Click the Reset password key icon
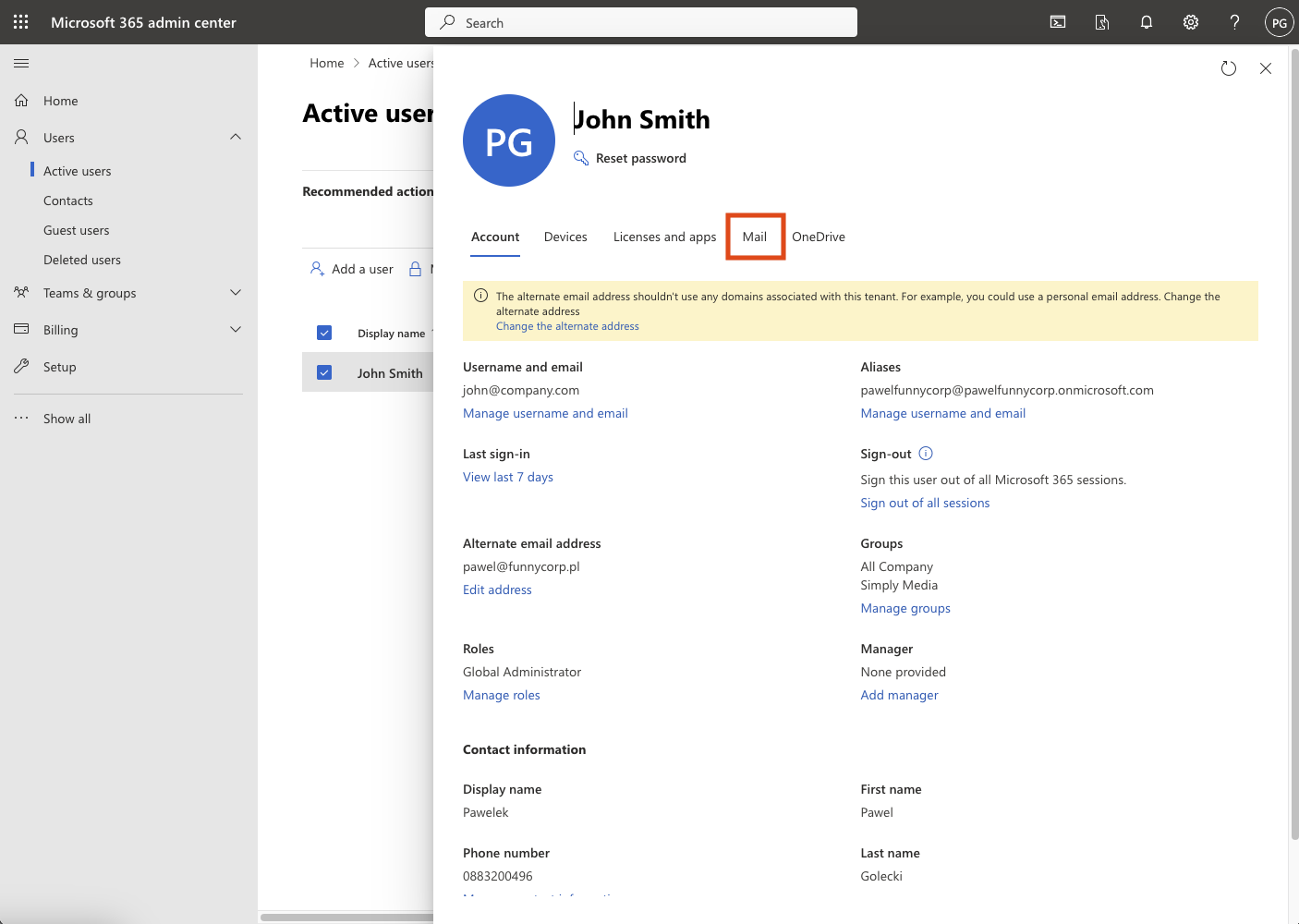The width and height of the screenshot is (1299, 924). point(581,158)
